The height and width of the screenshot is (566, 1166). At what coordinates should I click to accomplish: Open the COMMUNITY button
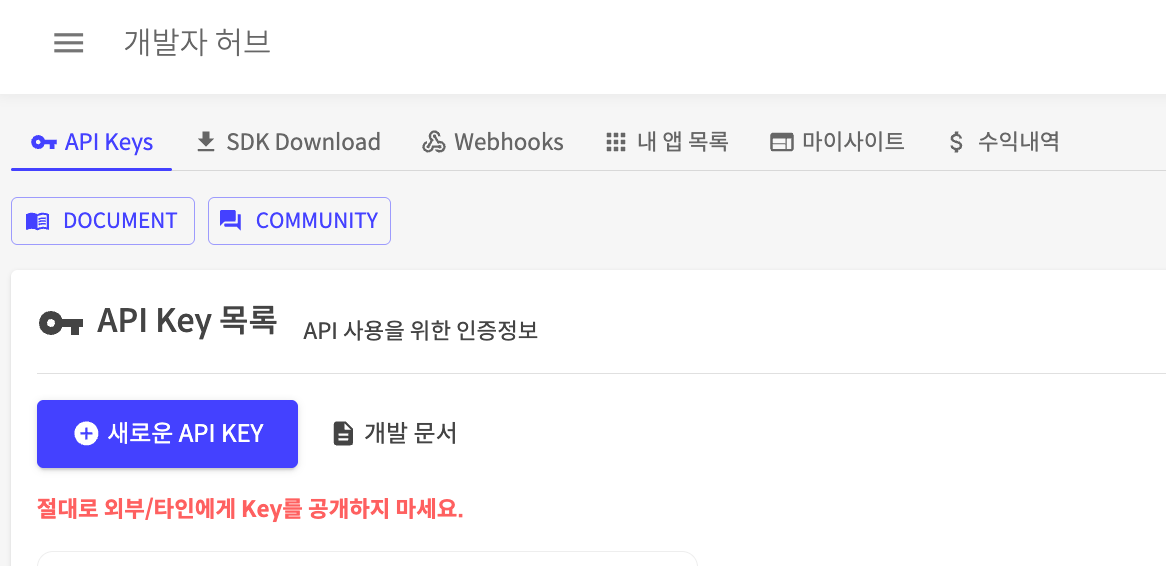click(299, 221)
